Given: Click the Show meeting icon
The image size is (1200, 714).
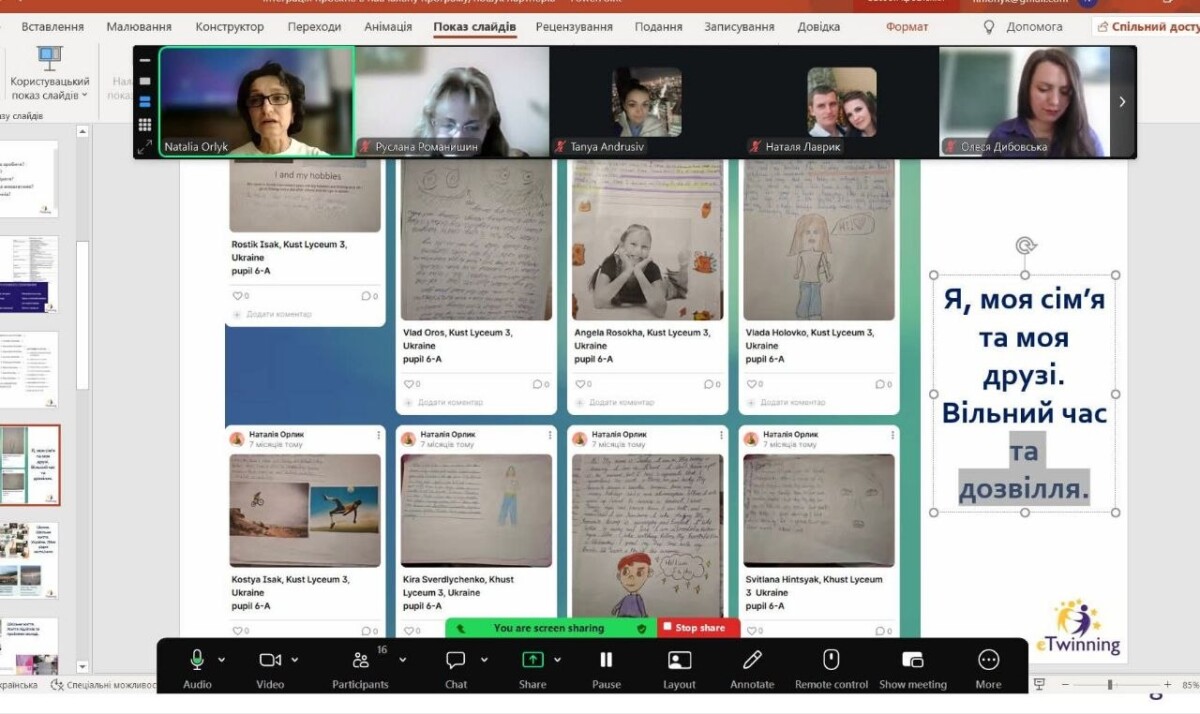Looking at the screenshot, I should (913, 660).
